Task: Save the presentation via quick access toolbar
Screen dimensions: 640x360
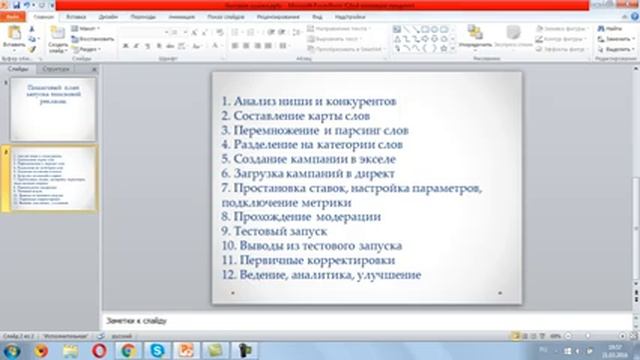Action: [16, 5]
